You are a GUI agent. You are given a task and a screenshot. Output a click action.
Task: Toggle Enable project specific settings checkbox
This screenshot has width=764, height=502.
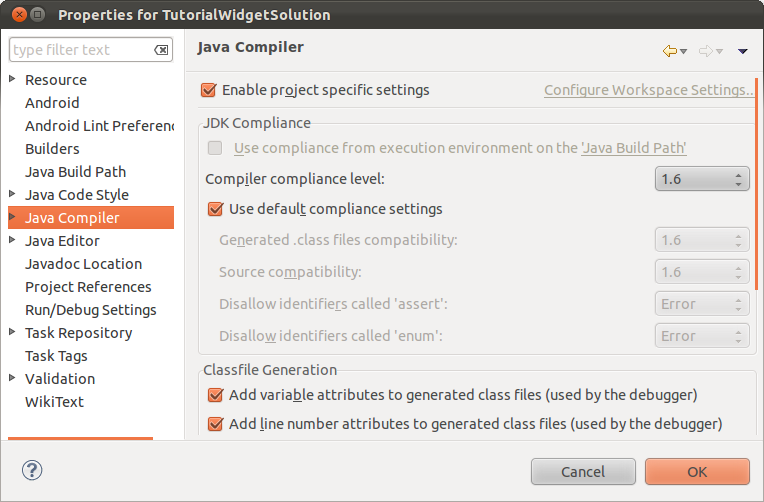209,90
